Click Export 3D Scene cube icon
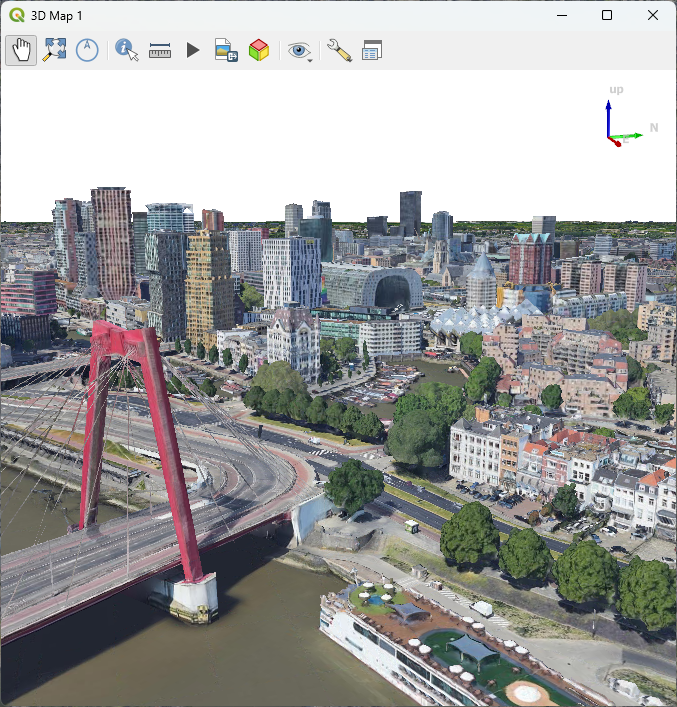 pyautogui.click(x=259, y=50)
